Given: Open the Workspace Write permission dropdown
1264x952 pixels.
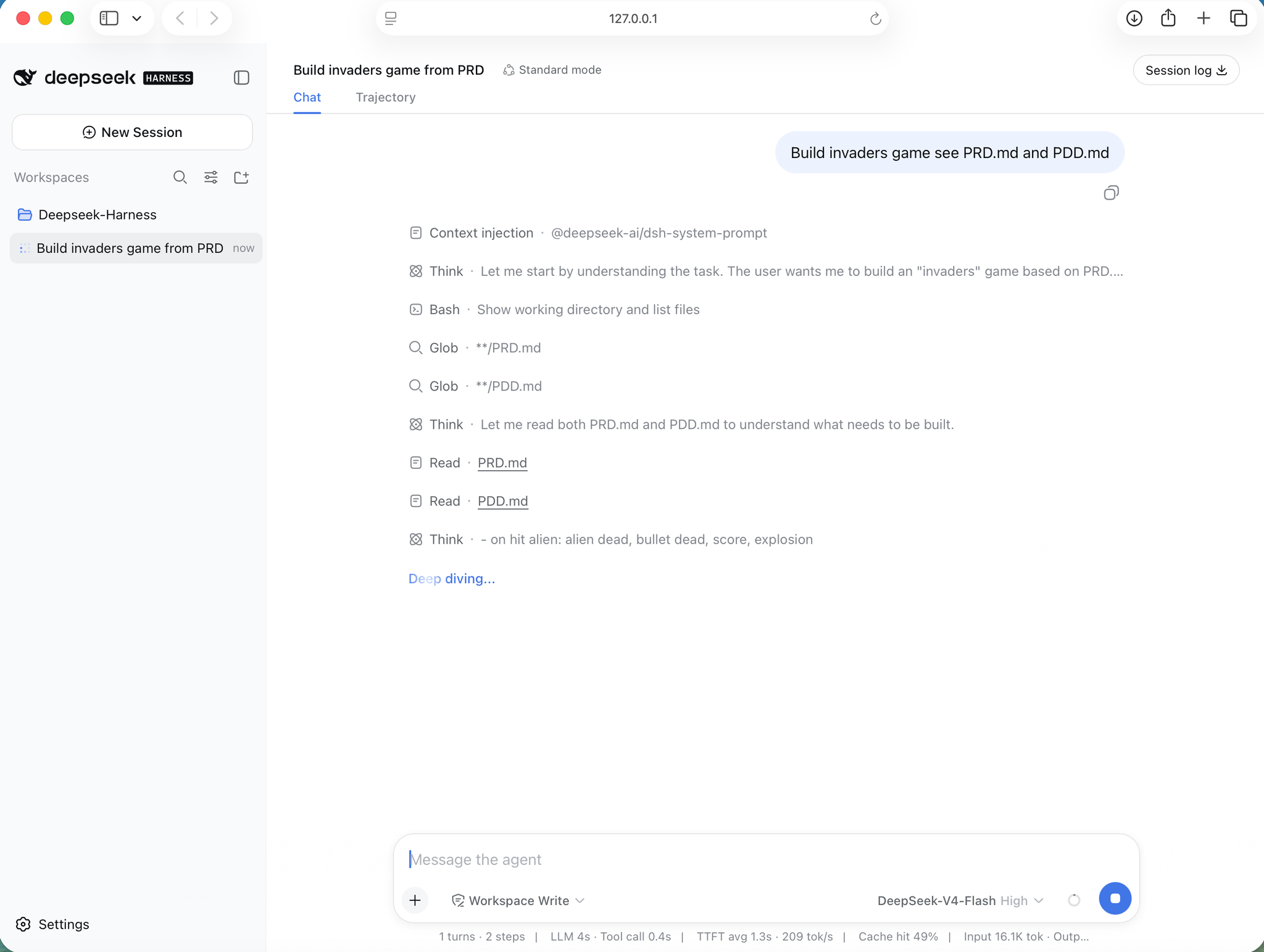Looking at the screenshot, I should pyautogui.click(x=518, y=901).
